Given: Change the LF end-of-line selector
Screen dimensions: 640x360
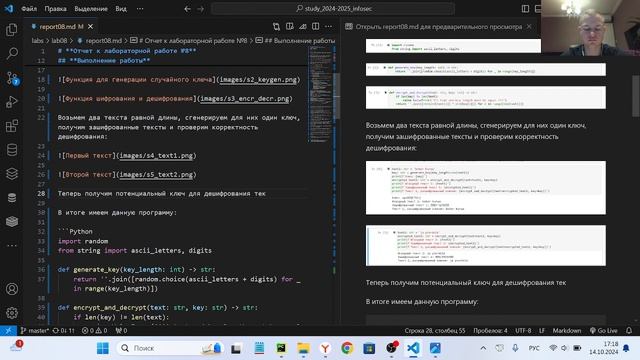Looking at the screenshot, I should pos(542,331).
